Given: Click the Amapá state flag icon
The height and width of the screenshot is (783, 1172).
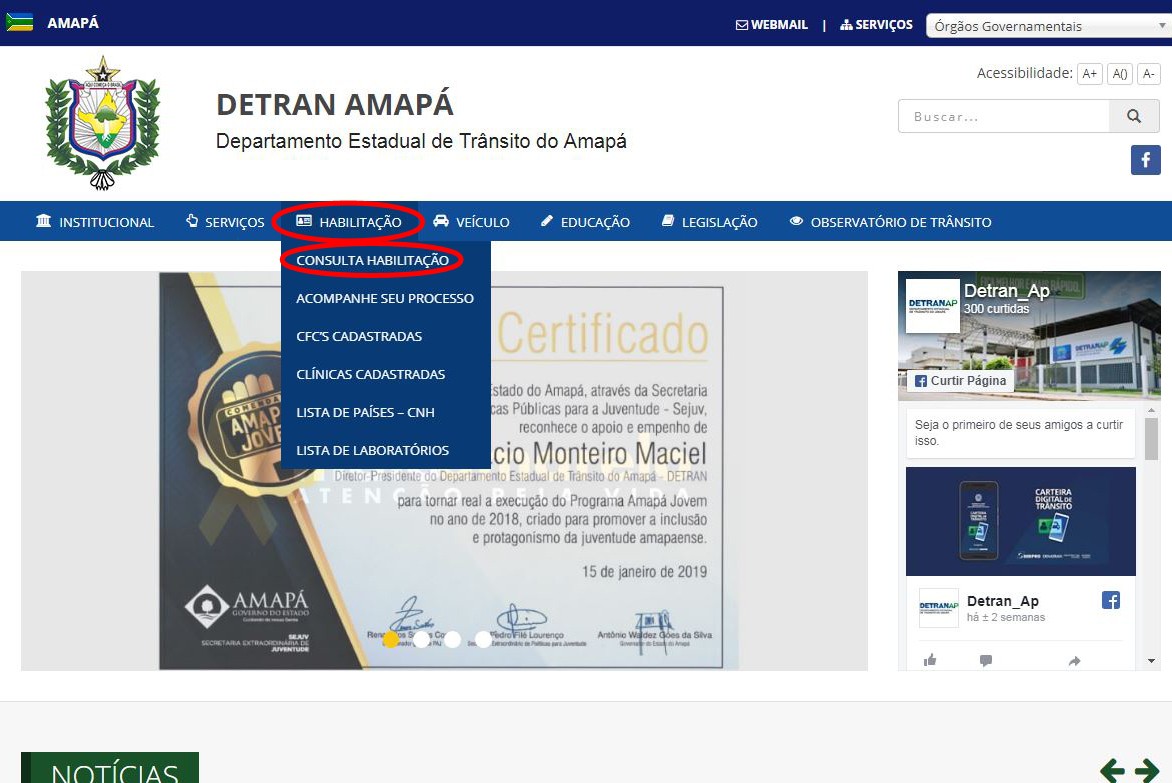Looking at the screenshot, I should coord(19,22).
